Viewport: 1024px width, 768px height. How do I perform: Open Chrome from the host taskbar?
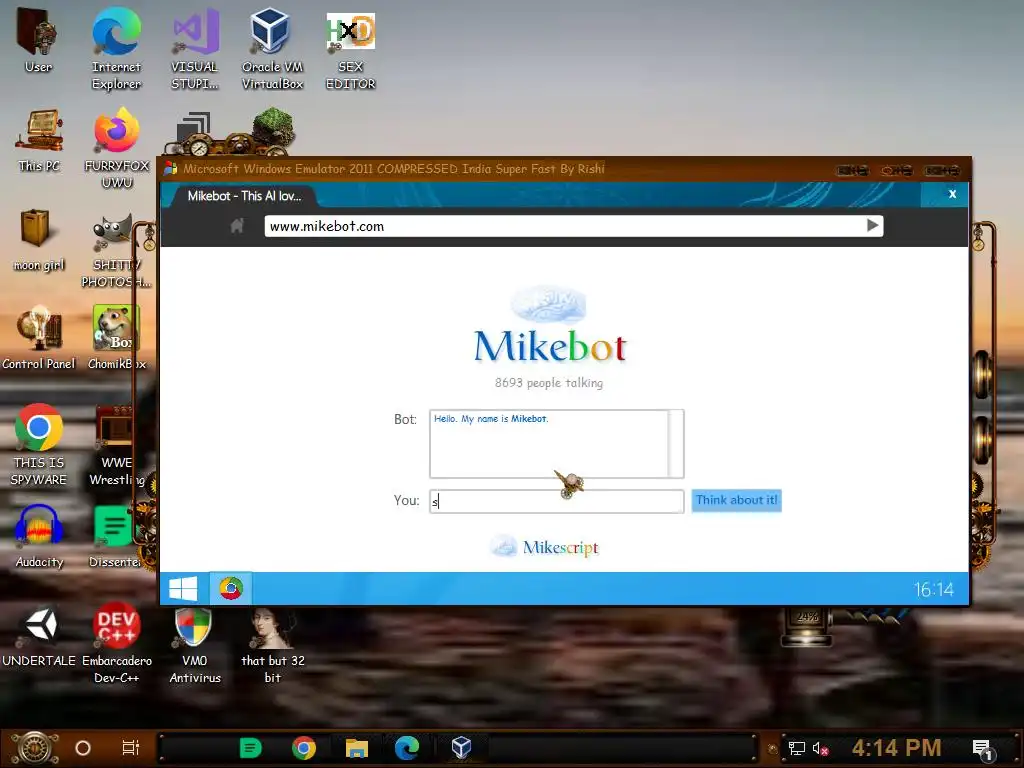[304, 748]
